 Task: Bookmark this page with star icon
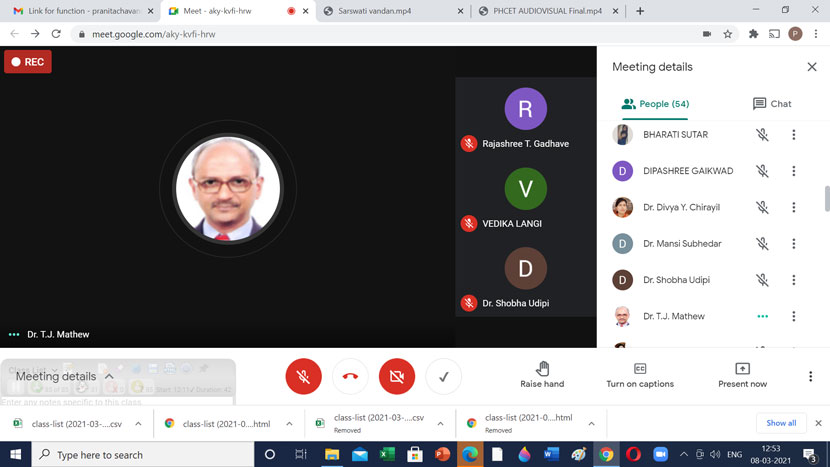click(728, 34)
